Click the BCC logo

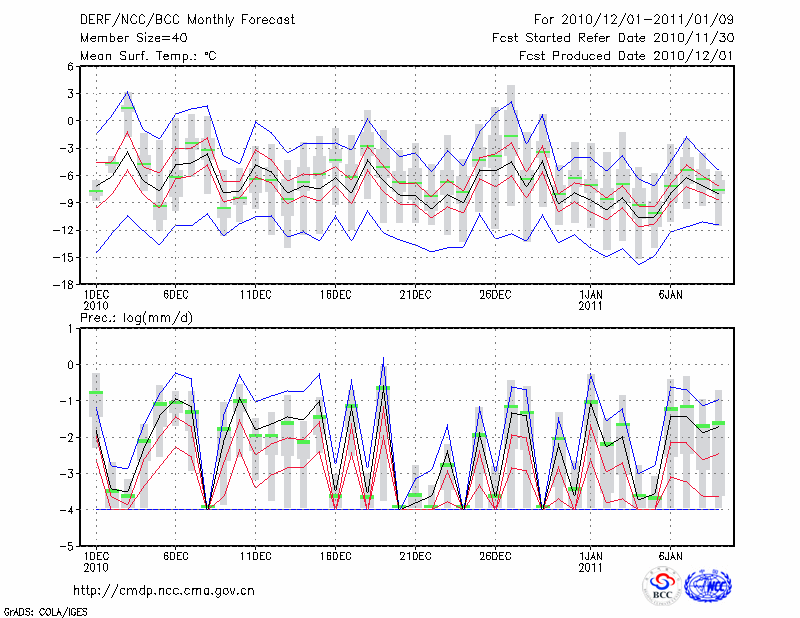click(x=662, y=586)
